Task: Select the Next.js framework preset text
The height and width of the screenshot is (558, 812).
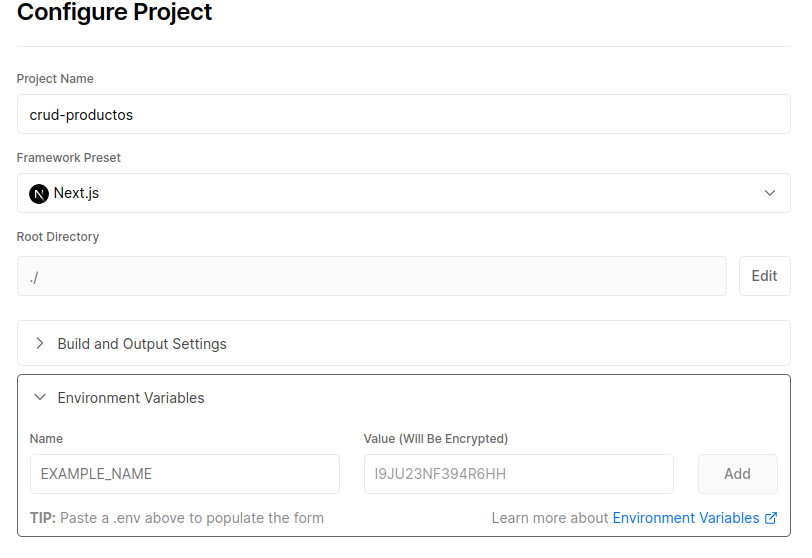Action: [76, 193]
